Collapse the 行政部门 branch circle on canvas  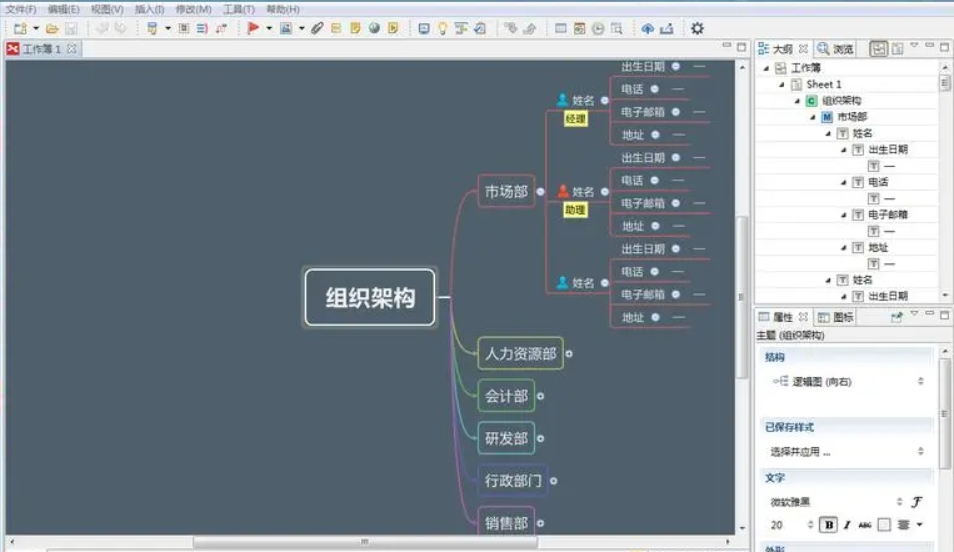click(553, 481)
